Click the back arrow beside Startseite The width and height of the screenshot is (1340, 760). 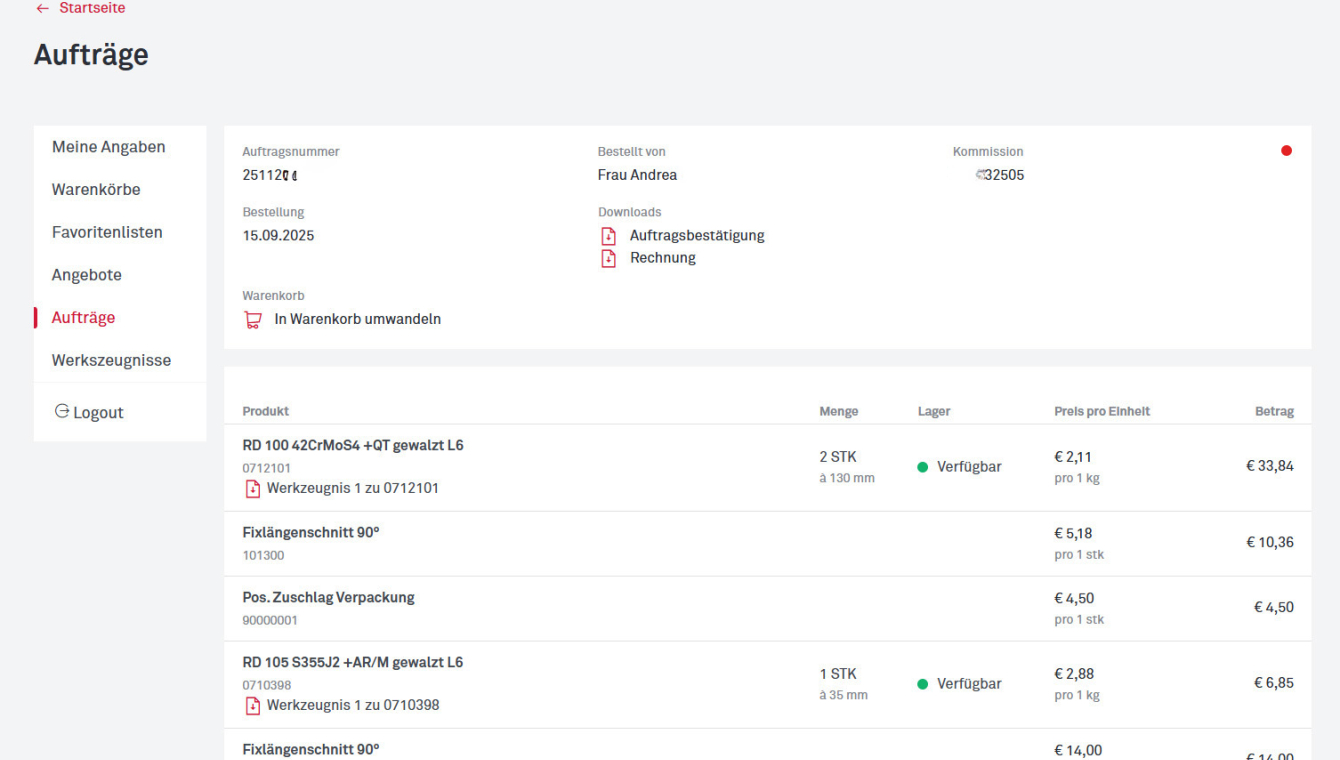(x=40, y=8)
